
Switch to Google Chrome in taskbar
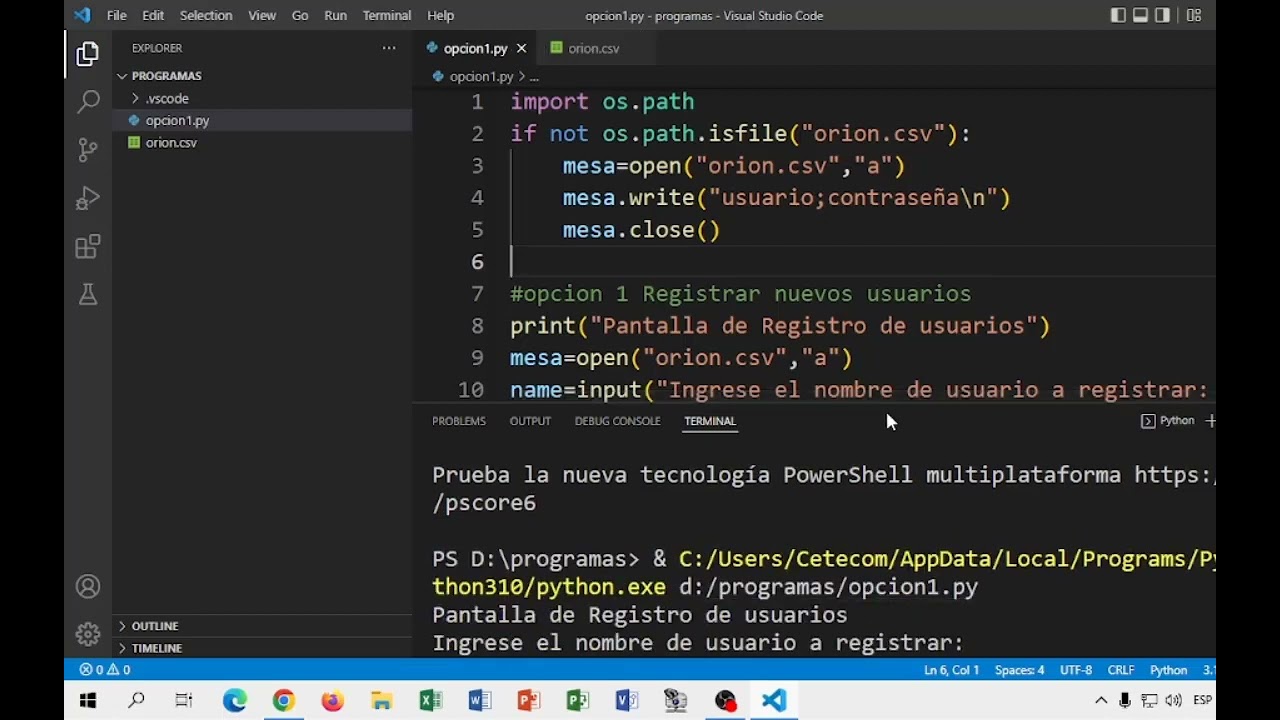coord(283,701)
